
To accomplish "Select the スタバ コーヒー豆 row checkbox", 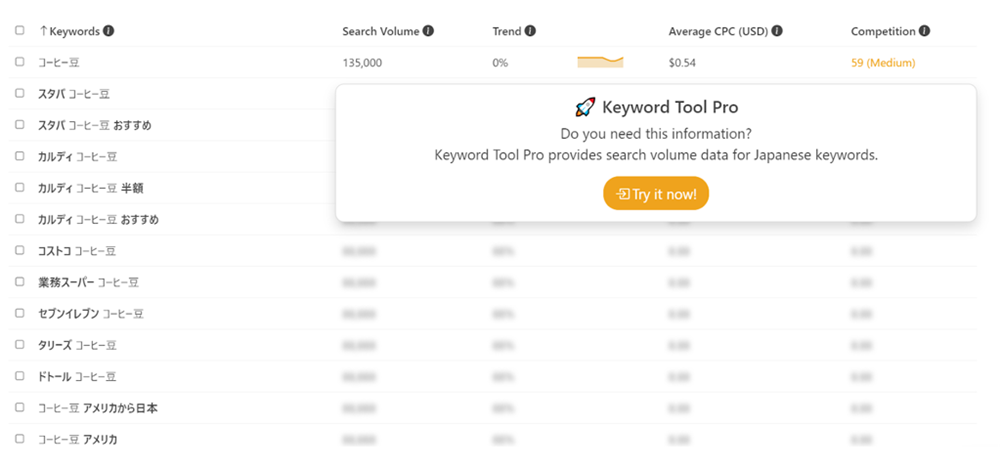I will 20,93.
